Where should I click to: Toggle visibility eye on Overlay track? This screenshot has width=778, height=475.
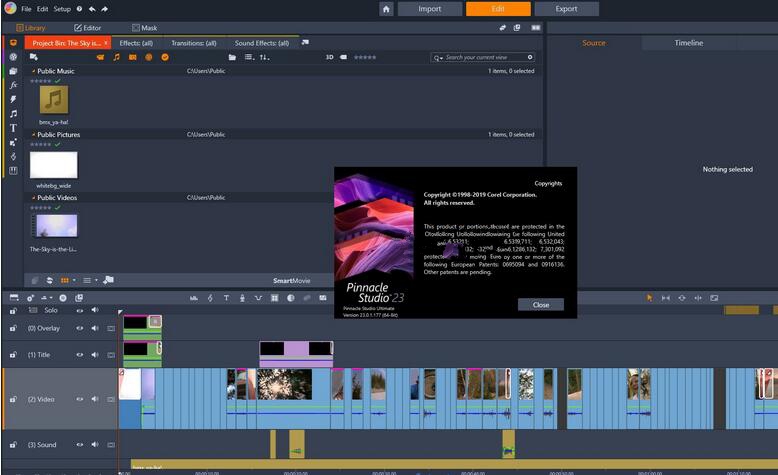pos(80,328)
